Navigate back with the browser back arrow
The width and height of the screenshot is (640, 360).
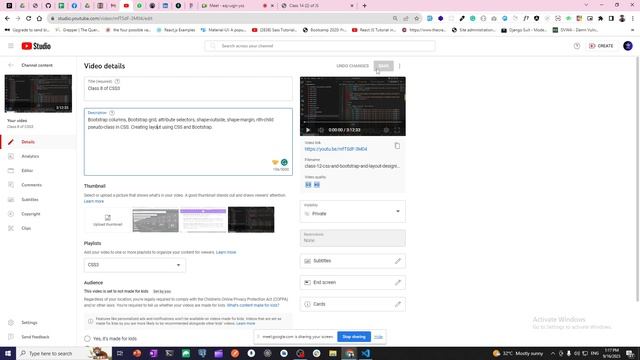(x=7, y=18)
